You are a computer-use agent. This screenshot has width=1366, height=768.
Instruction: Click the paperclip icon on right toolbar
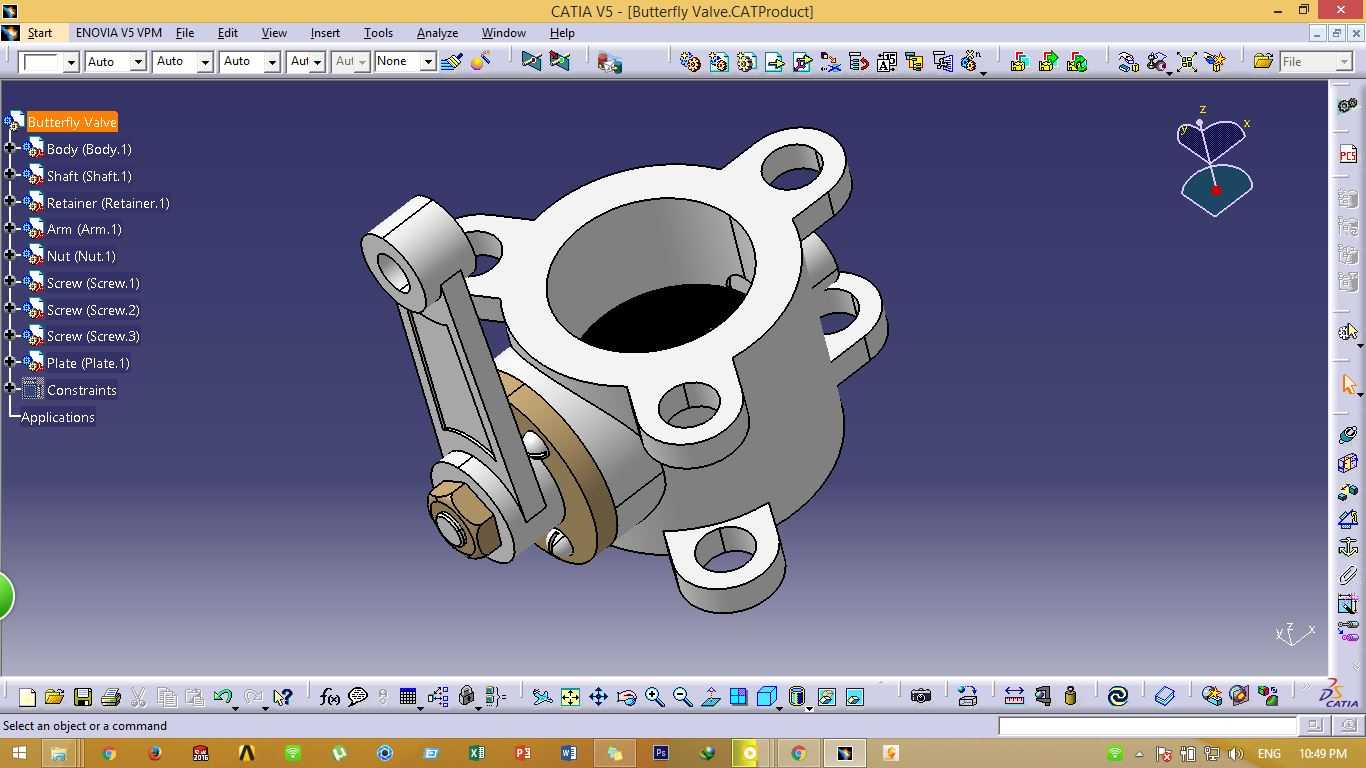(1348, 575)
